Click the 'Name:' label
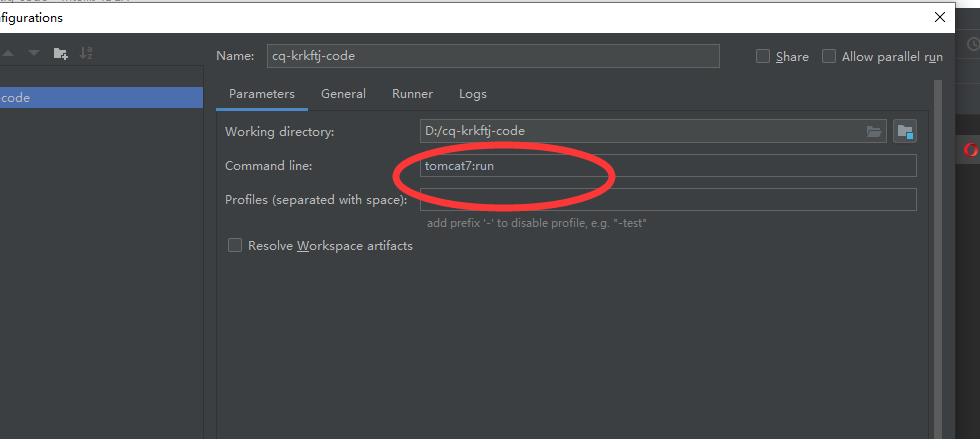Viewport: 980px width, 439px height. click(235, 56)
